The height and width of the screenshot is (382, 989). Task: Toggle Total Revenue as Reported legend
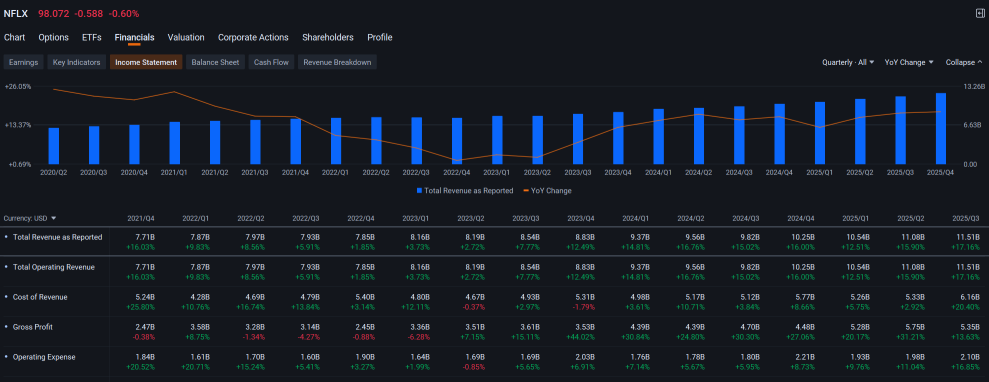pos(465,190)
